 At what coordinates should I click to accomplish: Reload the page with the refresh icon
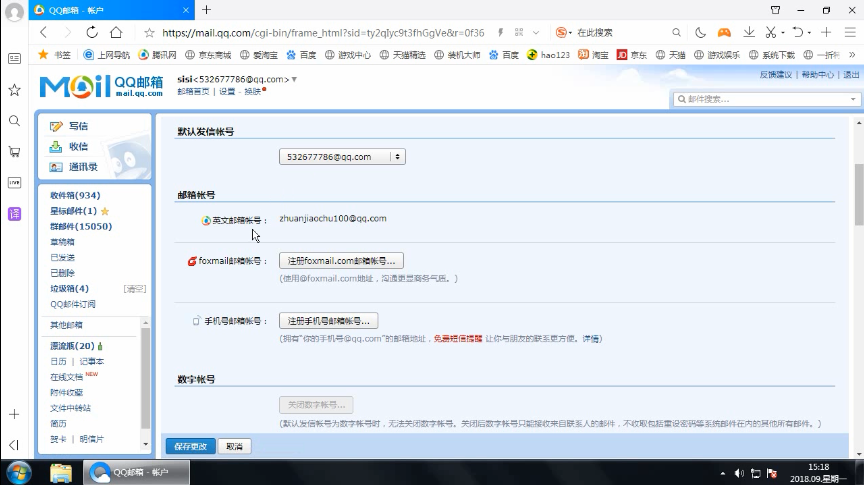92,32
